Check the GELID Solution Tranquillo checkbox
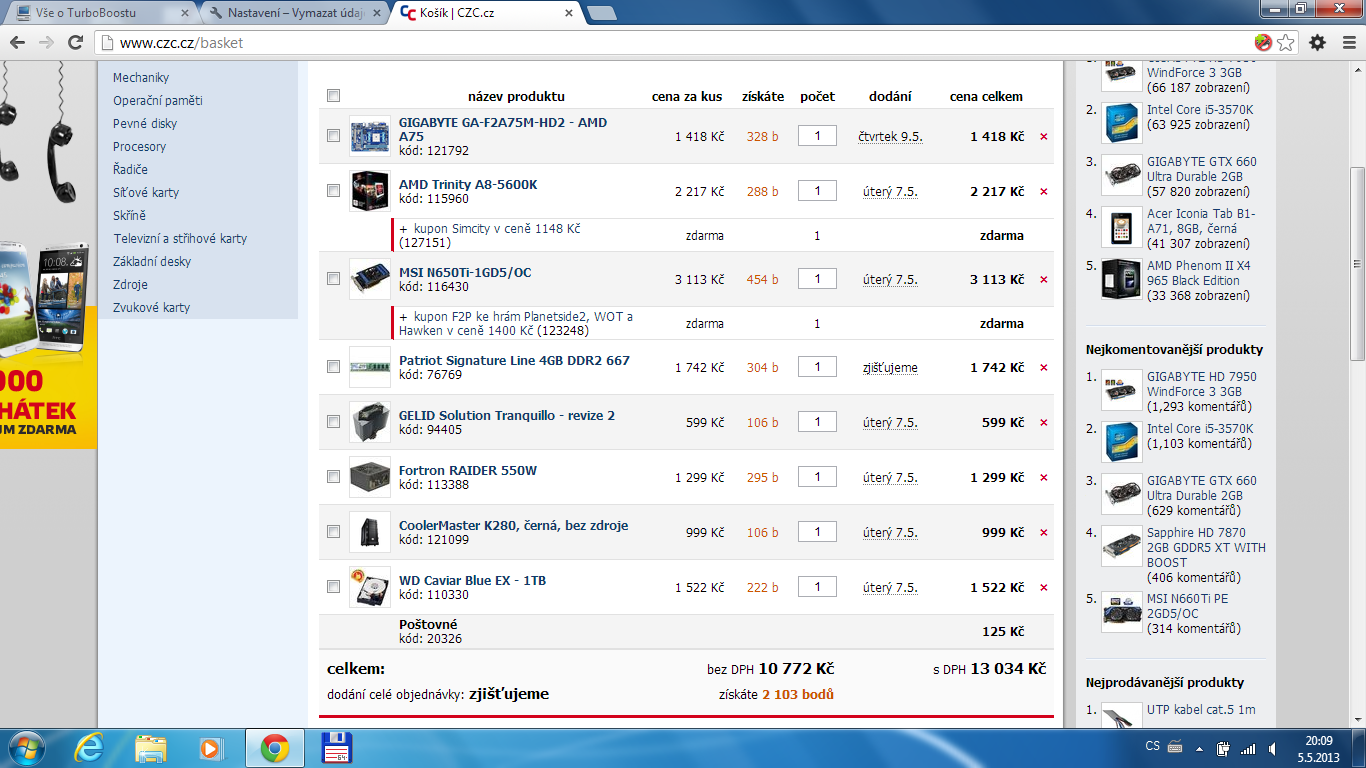Screen dimensions: 1366x768 coord(333,422)
